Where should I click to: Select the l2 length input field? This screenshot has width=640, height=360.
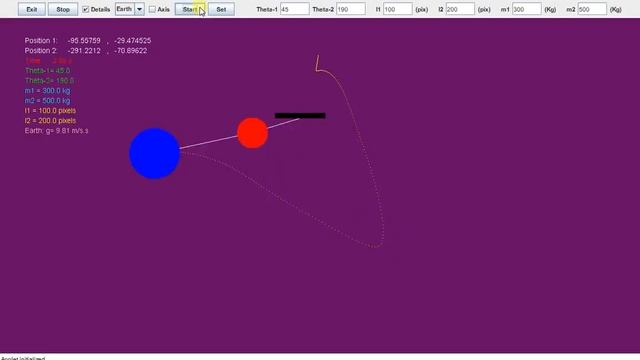tap(460, 9)
